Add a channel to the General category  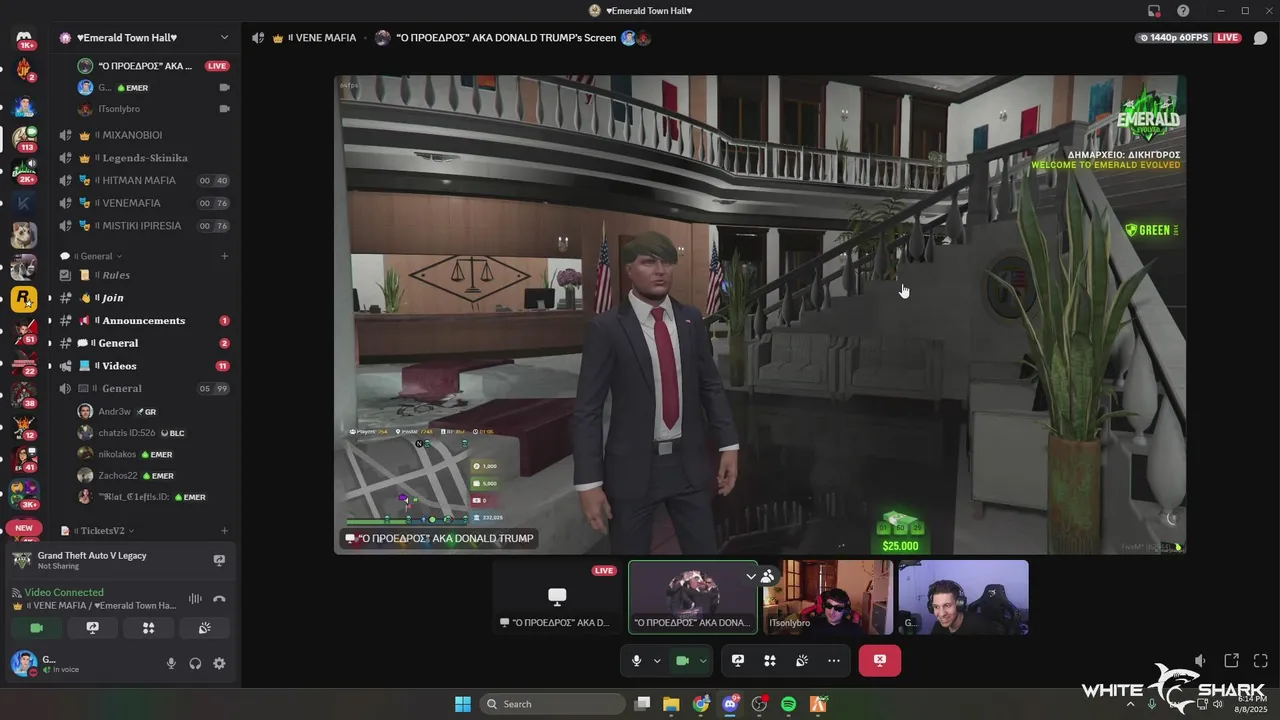click(x=224, y=256)
